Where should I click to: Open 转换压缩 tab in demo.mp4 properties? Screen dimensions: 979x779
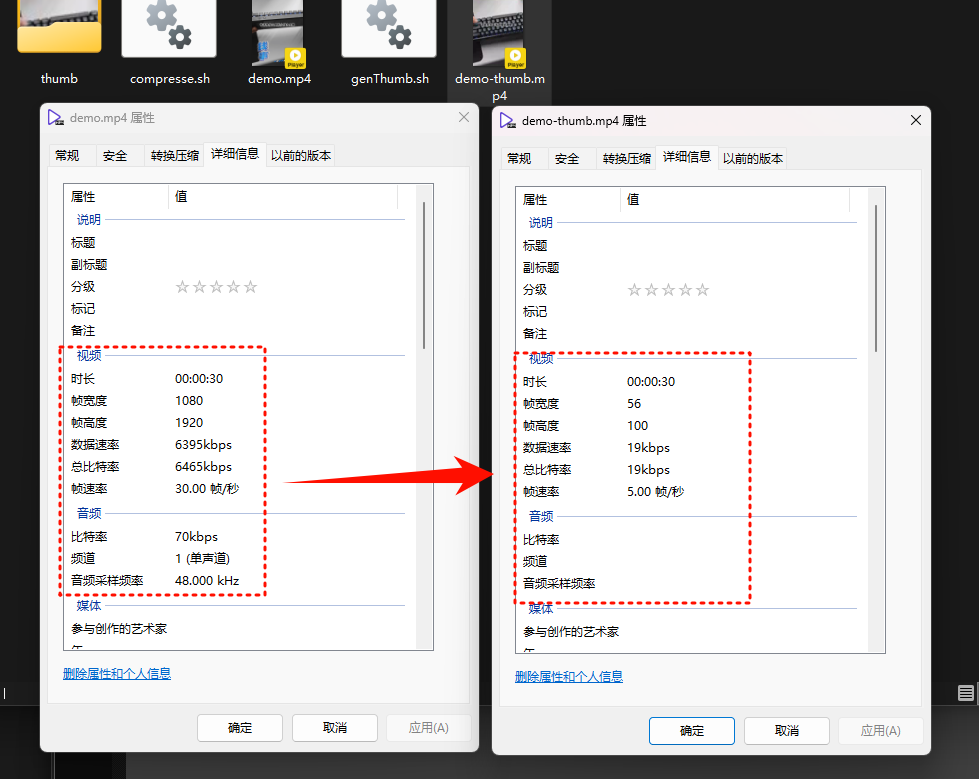(x=174, y=155)
